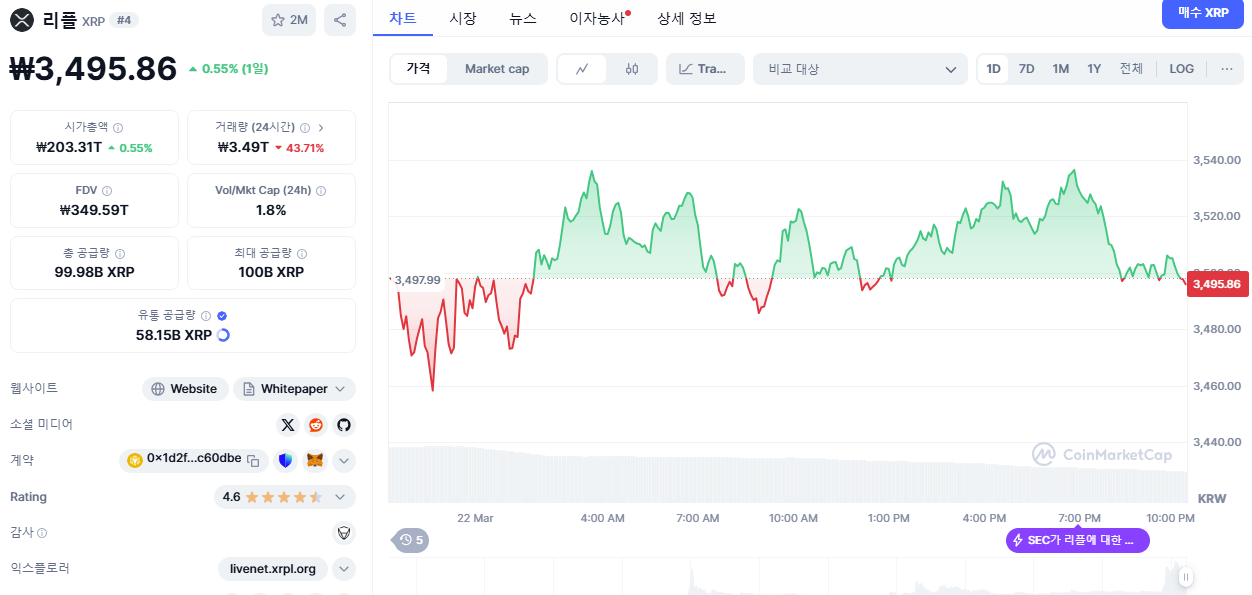Expand more contract addresses chevron
Image resolution: width=1252 pixels, height=595 pixels.
click(344, 461)
